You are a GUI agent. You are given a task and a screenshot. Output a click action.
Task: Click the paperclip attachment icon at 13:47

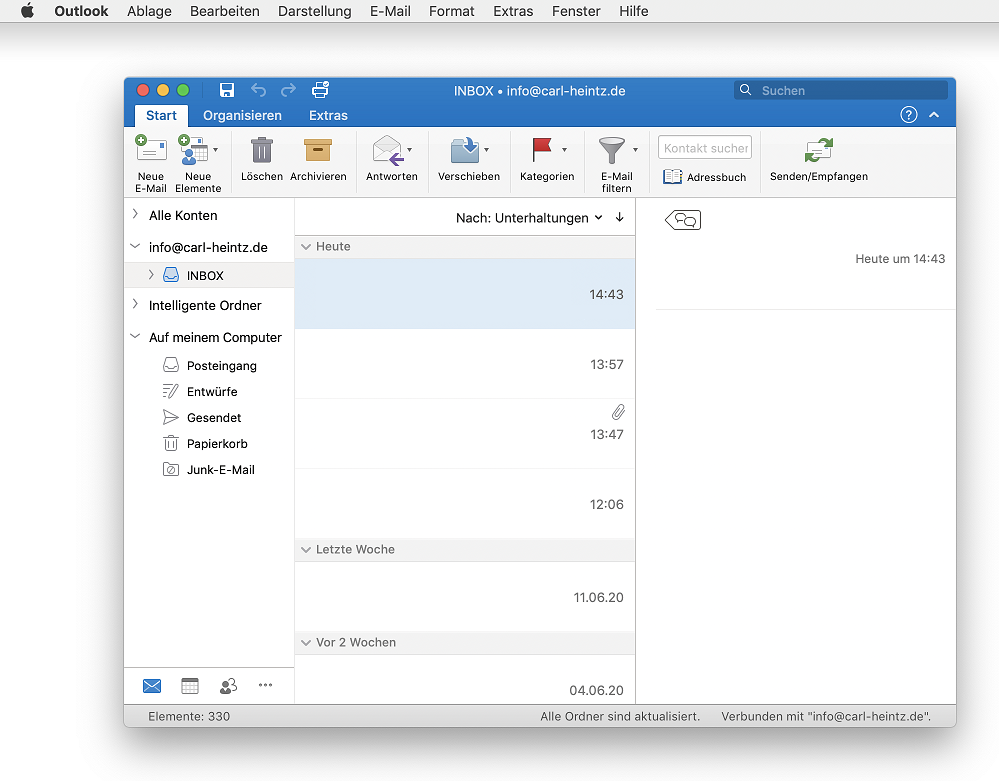618,412
